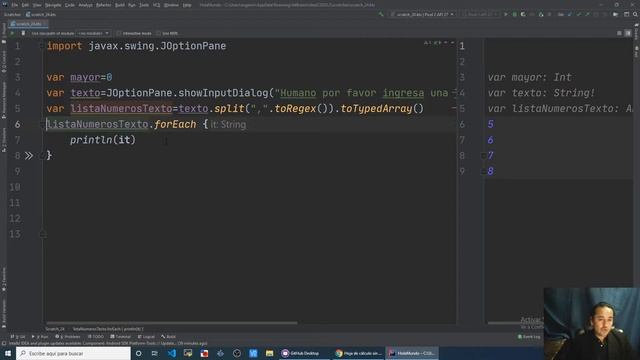This screenshot has width=640, height=360.
Task: Open the Build tool window tab
Action: coord(168,337)
